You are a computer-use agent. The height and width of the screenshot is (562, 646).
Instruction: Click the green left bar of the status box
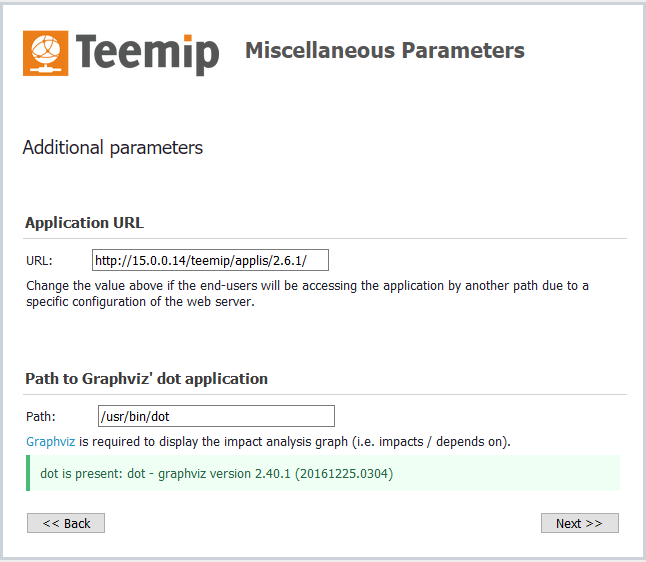pyautogui.click(x=28, y=473)
